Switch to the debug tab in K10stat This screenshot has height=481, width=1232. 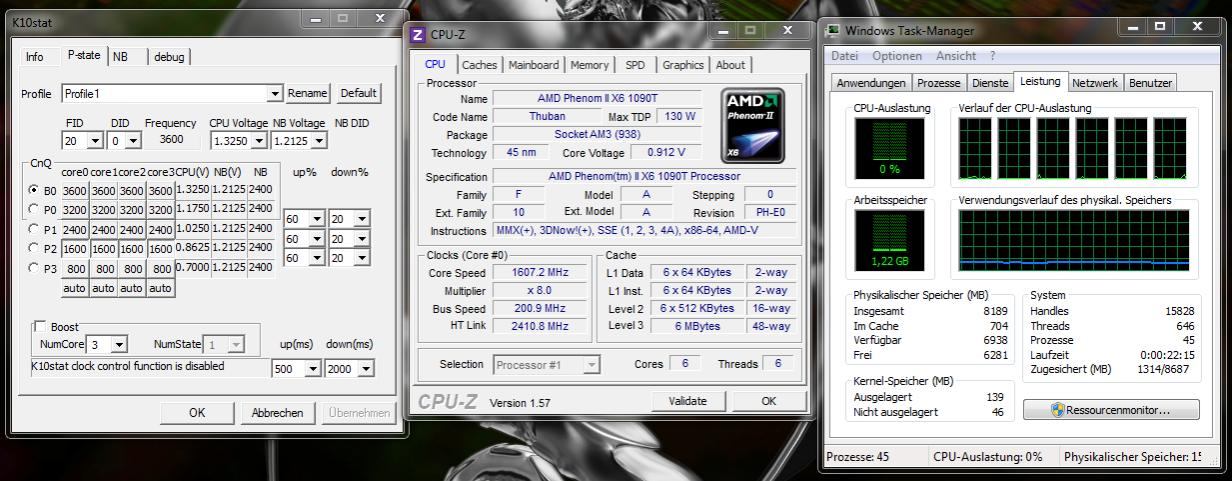[169, 57]
